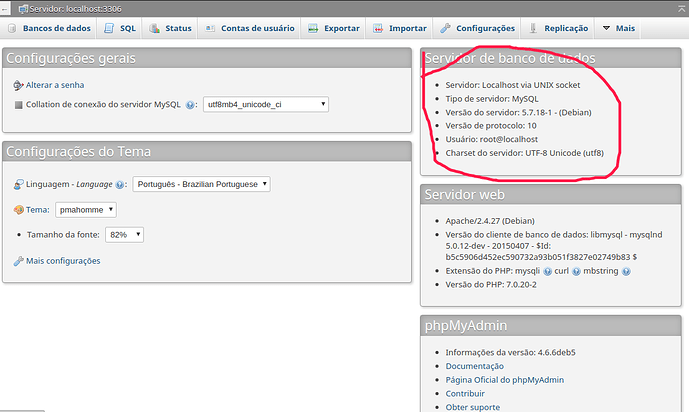
Task: Click Informações da versão: 4.6.6deb5 text
Action: click(x=511, y=353)
